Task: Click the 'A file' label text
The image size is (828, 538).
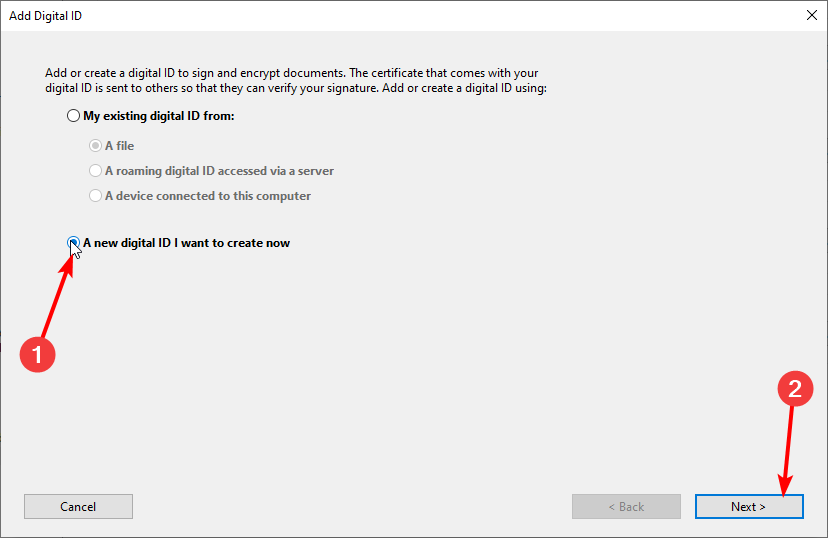Action: click(x=119, y=146)
